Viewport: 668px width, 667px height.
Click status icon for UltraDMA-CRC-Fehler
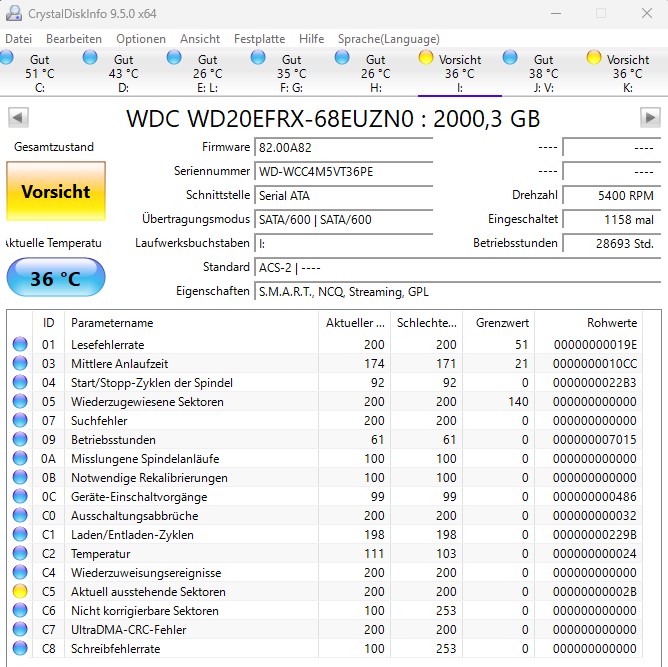coord(20,629)
